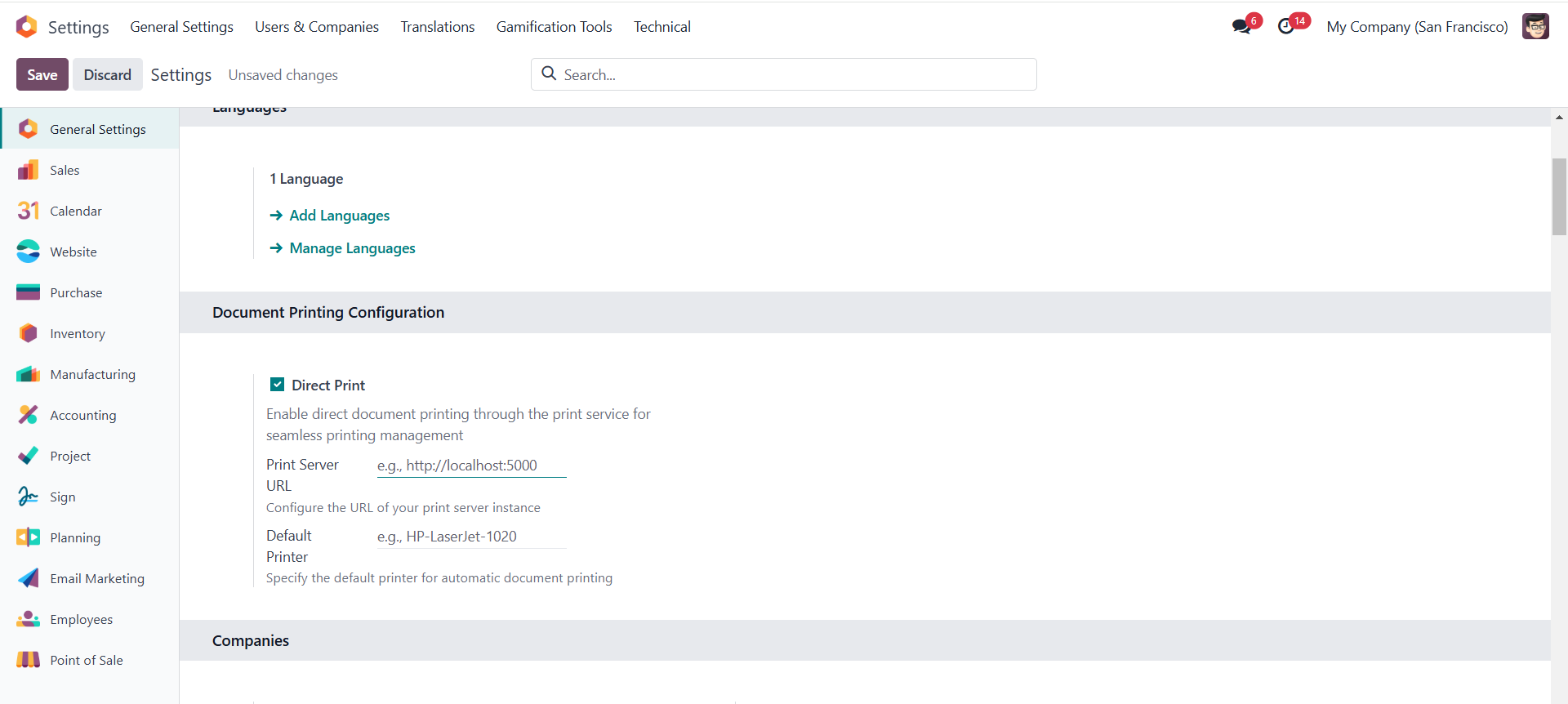This screenshot has width=1568, height=704.
Task: Select Email Marketing in sidebar
Action: (x=96, y=578)
